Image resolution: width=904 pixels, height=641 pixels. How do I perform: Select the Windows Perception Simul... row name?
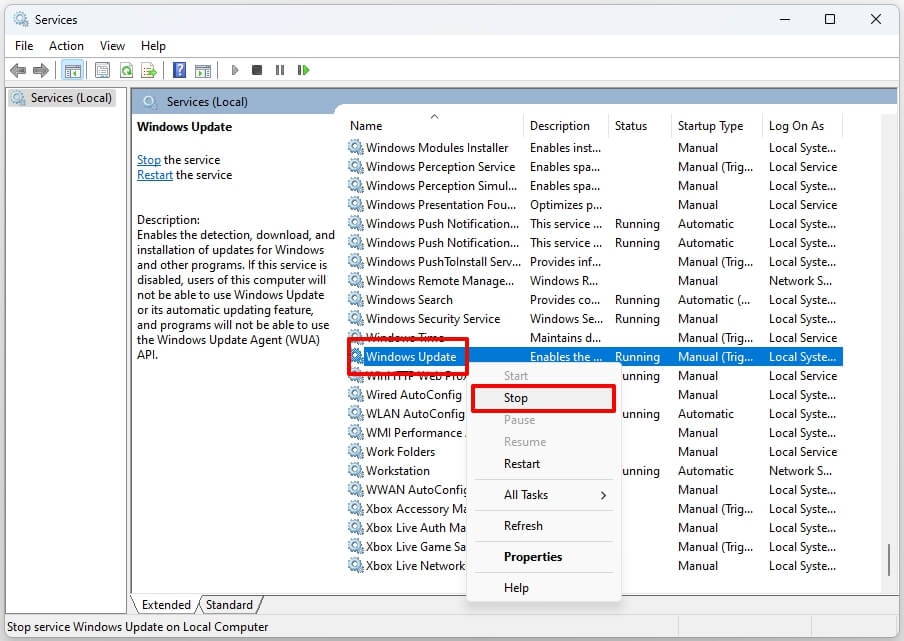(442, 186)
